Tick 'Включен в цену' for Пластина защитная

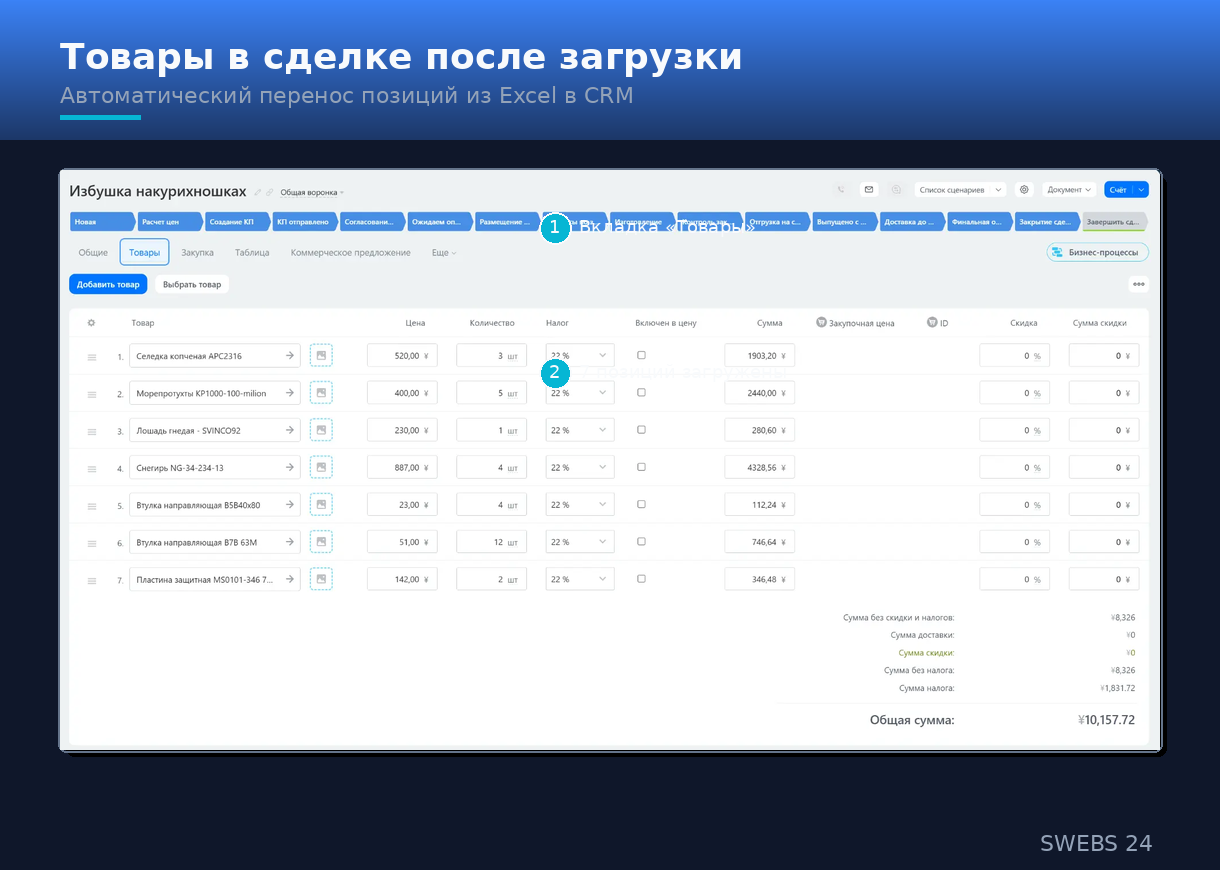pyautogui.click(x=641, y=578)
